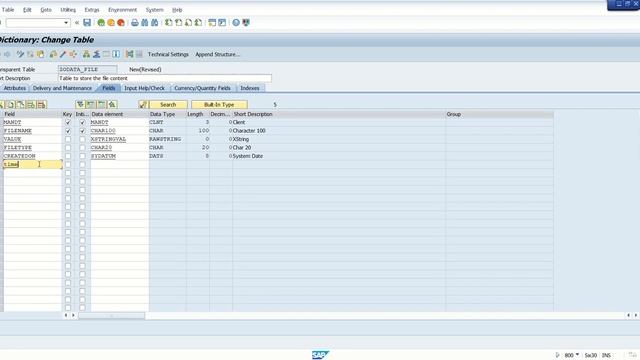Open the System menu
The image size is (640, 360).
[155, 10]
